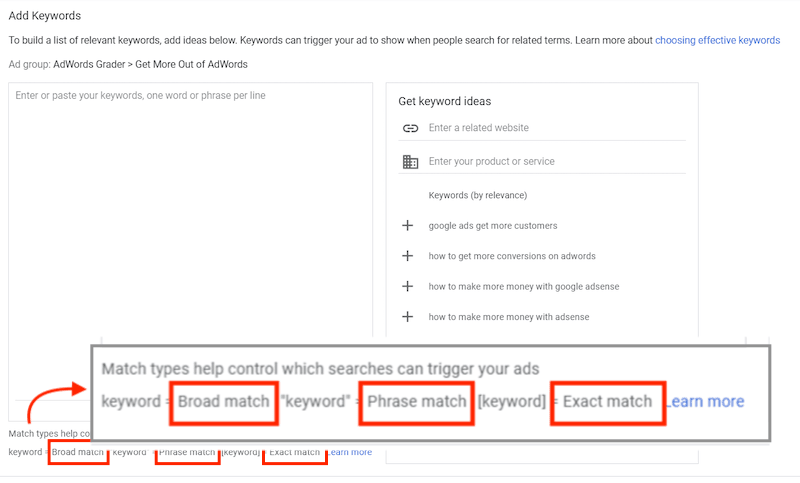Click "Learn more" in the enlarged callout
This screenshot has width=800, height=483.
[705, 401]
